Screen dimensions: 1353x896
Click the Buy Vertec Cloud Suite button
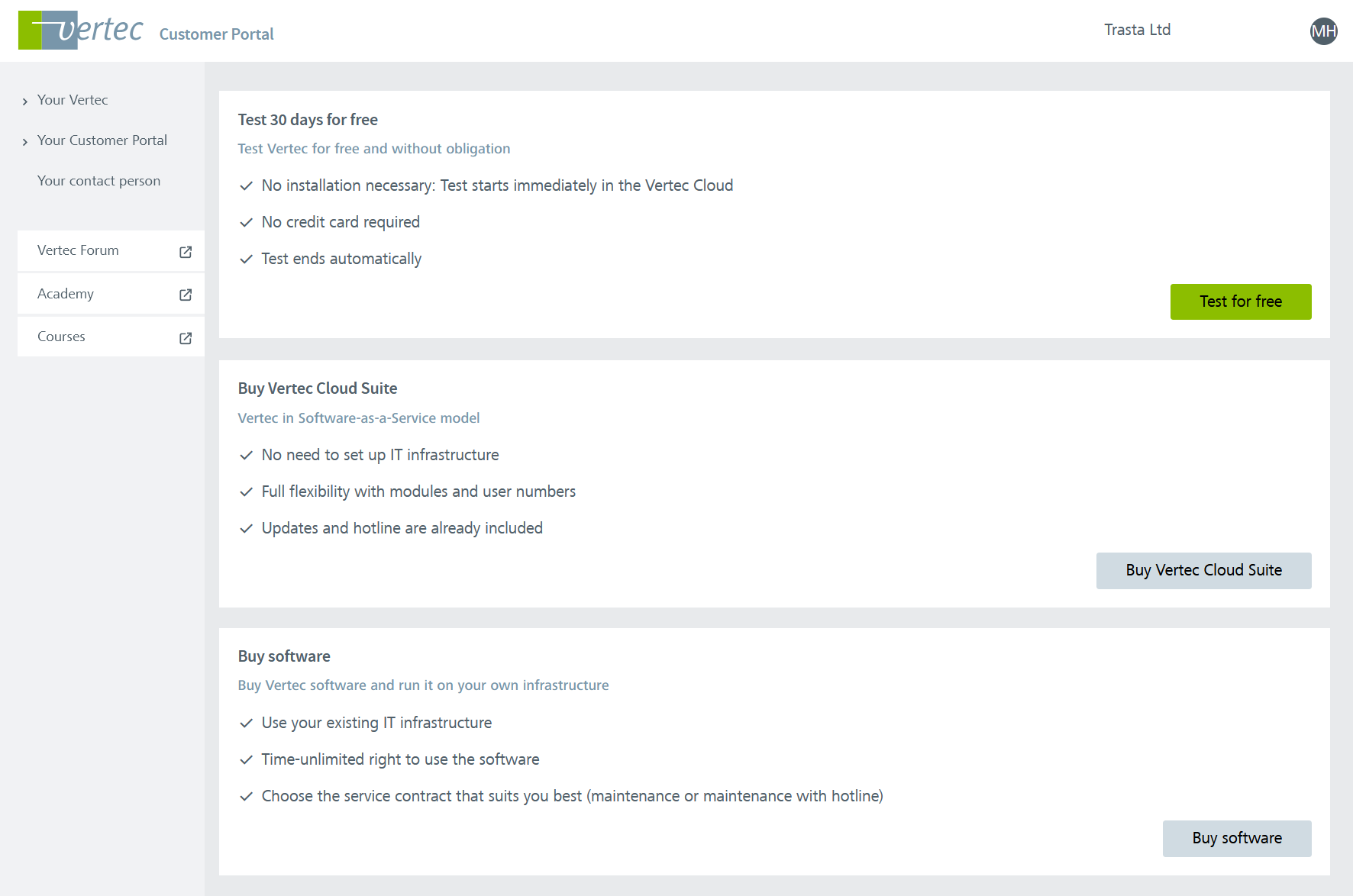click(x=1203, y=570)
